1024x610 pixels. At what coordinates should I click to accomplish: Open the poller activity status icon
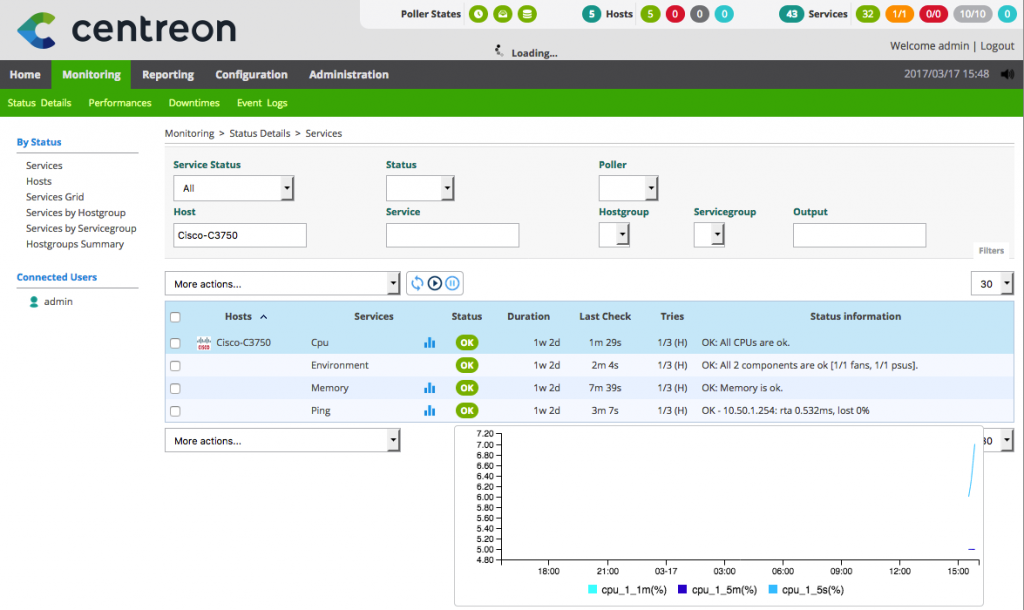(x=503, y=14)
